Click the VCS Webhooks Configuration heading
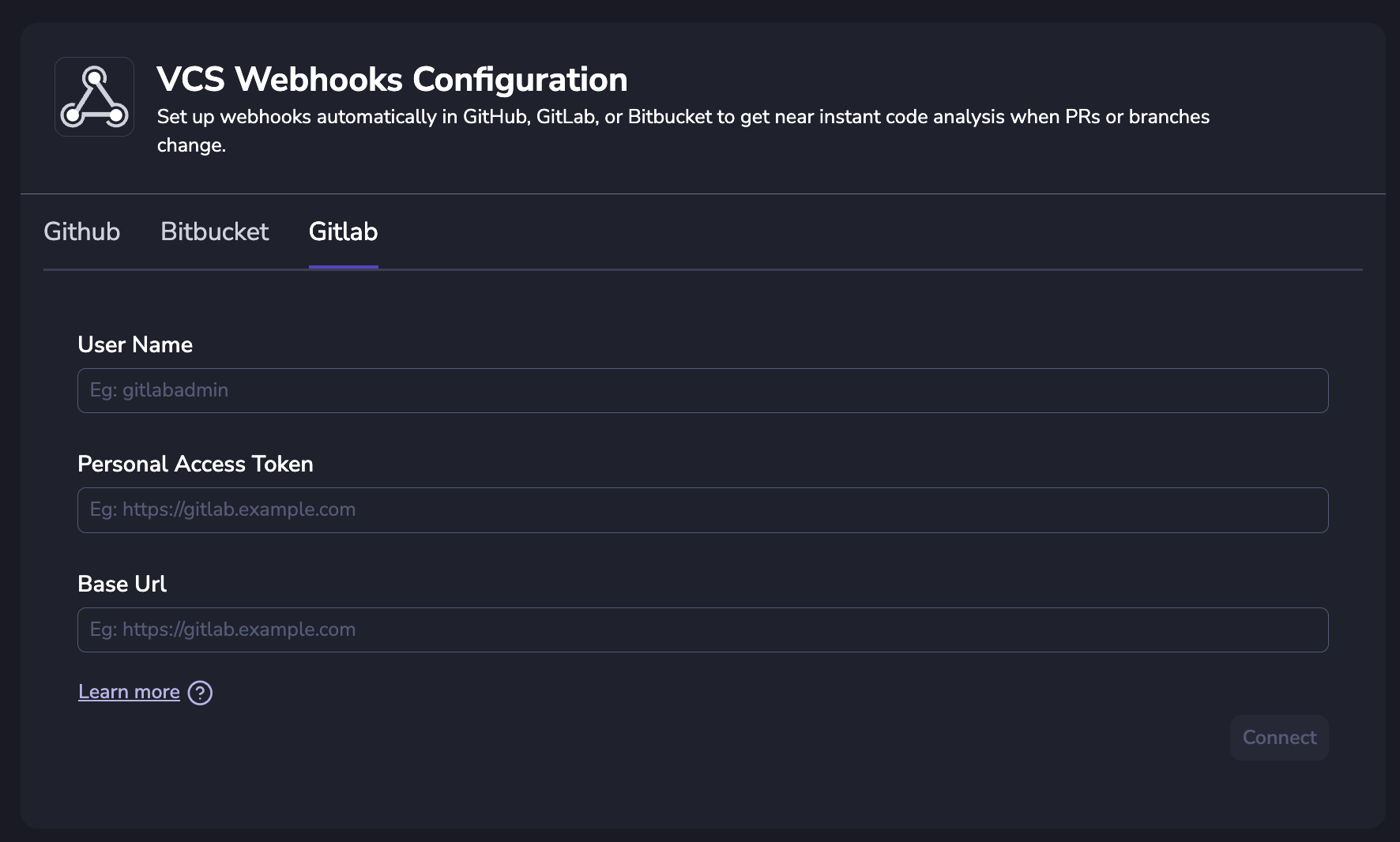Screen dimensions: 1400x842 click(392, 79)
